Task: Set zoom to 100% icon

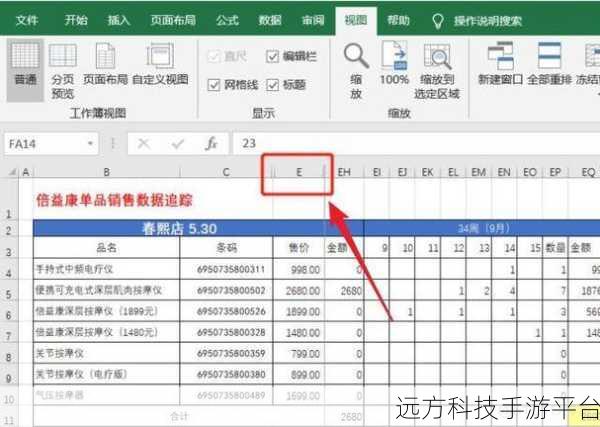Action: (x=394, y=55)
